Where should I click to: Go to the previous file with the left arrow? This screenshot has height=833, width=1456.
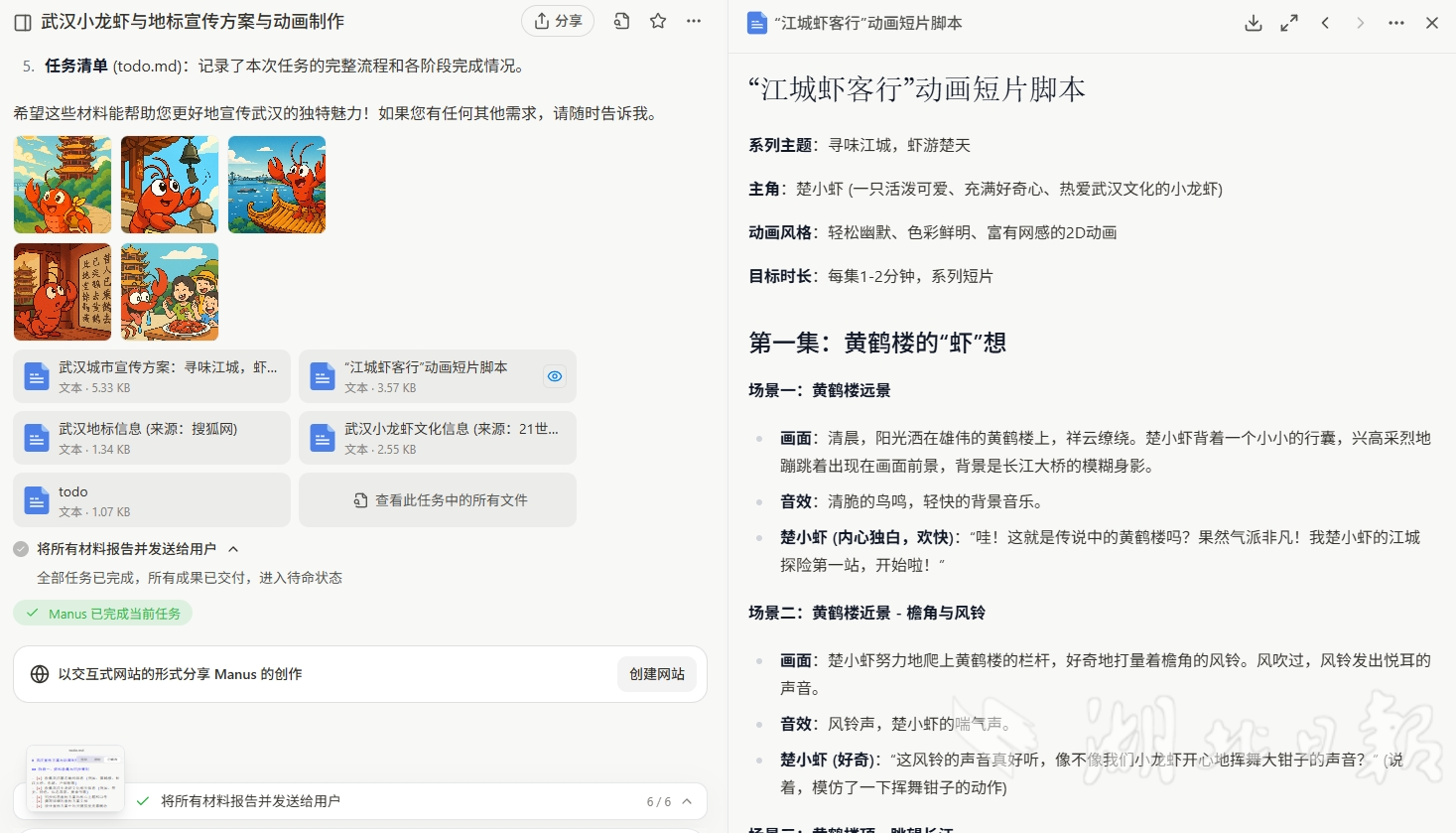click(x=1325, y=23)
